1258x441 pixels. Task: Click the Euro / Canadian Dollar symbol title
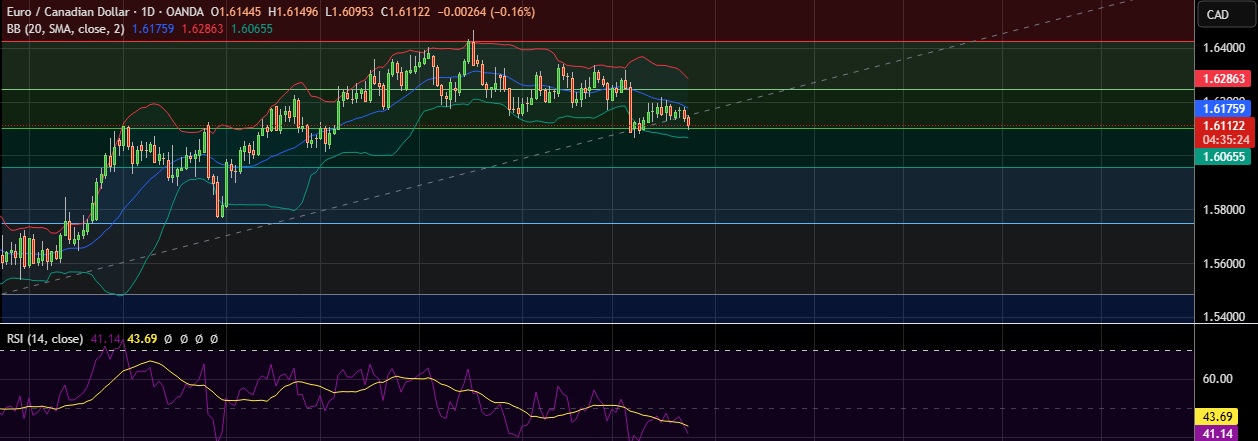click(x=69, y=12)
